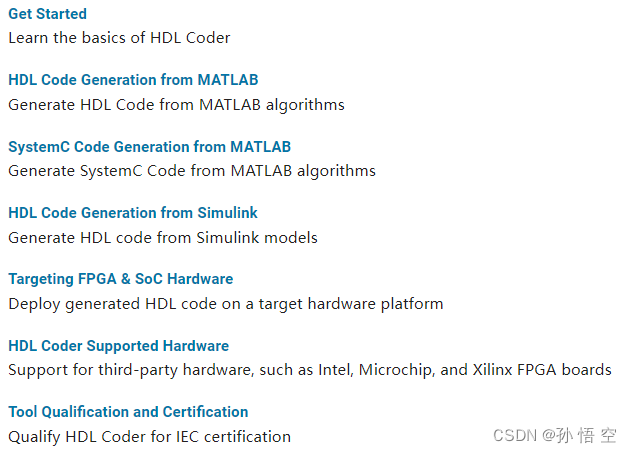Viewport: 632px width, 453px height.
Task: Open the Get Started link
Action: 48,14
